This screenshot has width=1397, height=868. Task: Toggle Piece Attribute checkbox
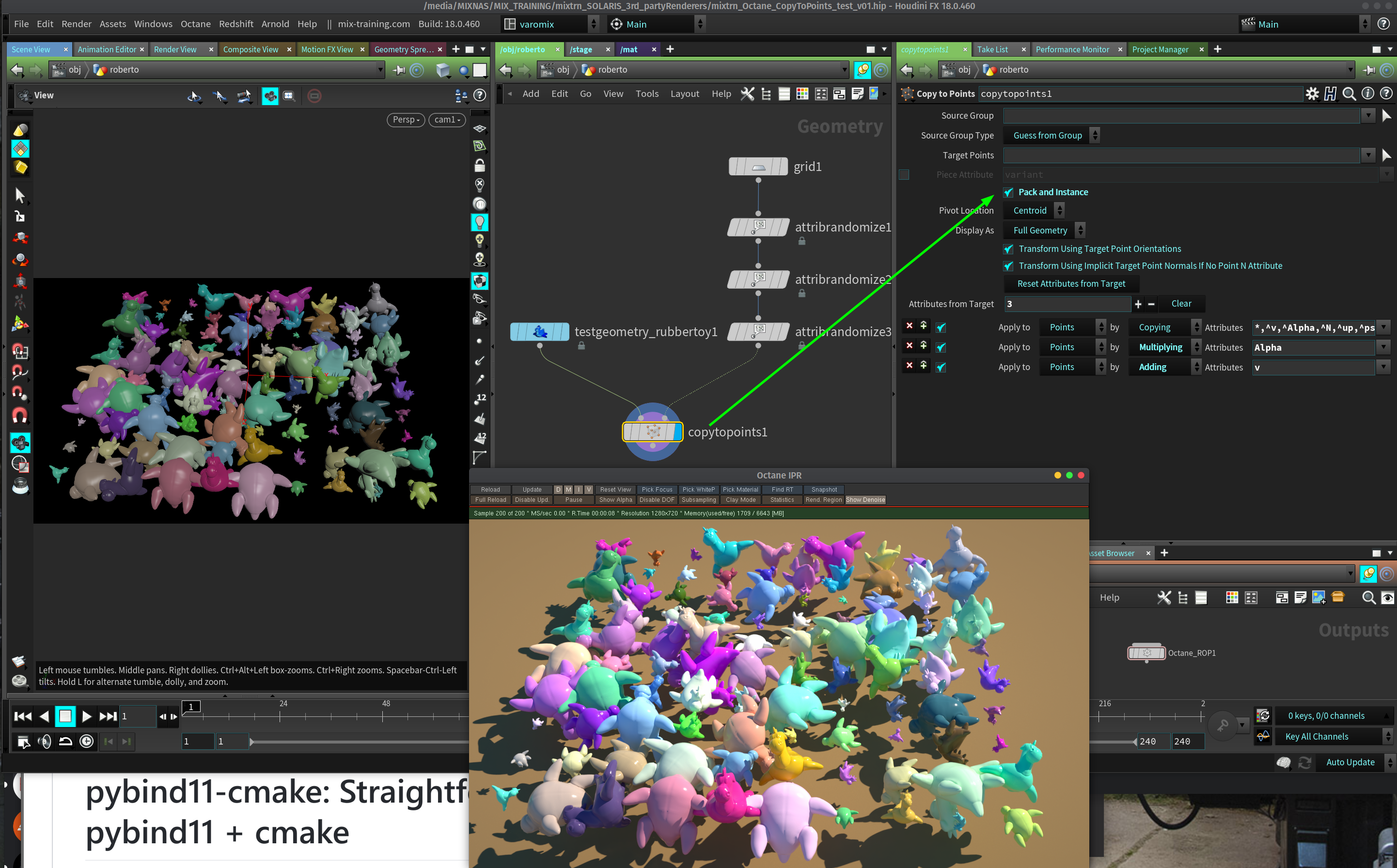904,174
